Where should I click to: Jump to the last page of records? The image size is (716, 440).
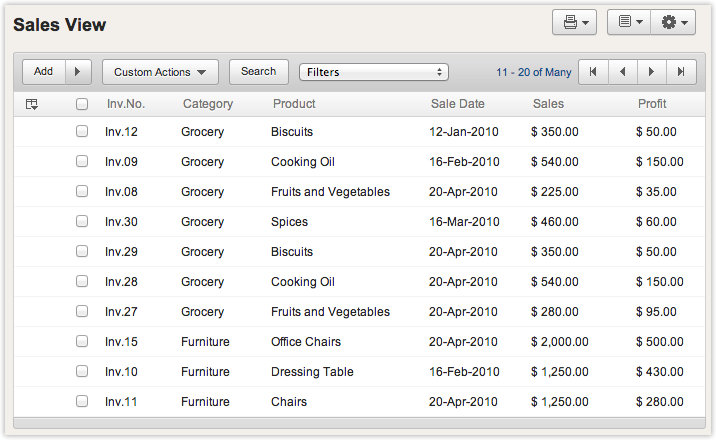(x=681, y=72)
